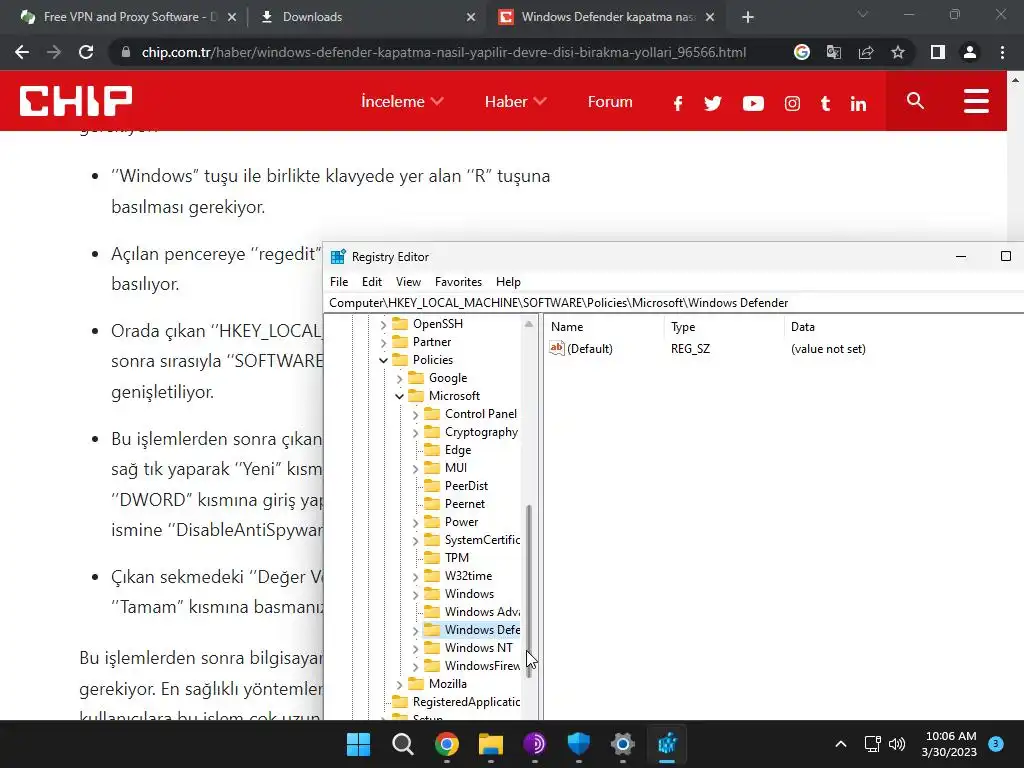Open a new Chrome tab

748,17
